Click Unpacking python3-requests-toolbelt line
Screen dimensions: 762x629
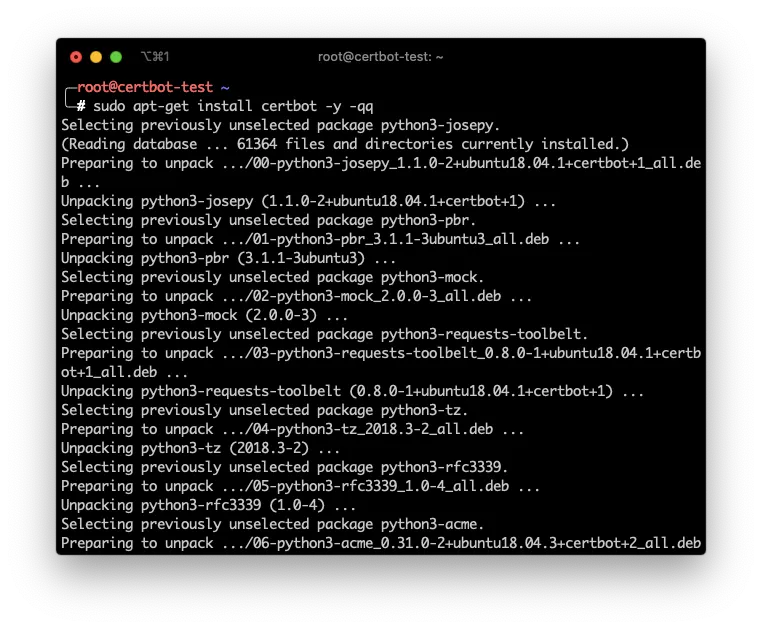pyautogui.click(x=352, y=391)
